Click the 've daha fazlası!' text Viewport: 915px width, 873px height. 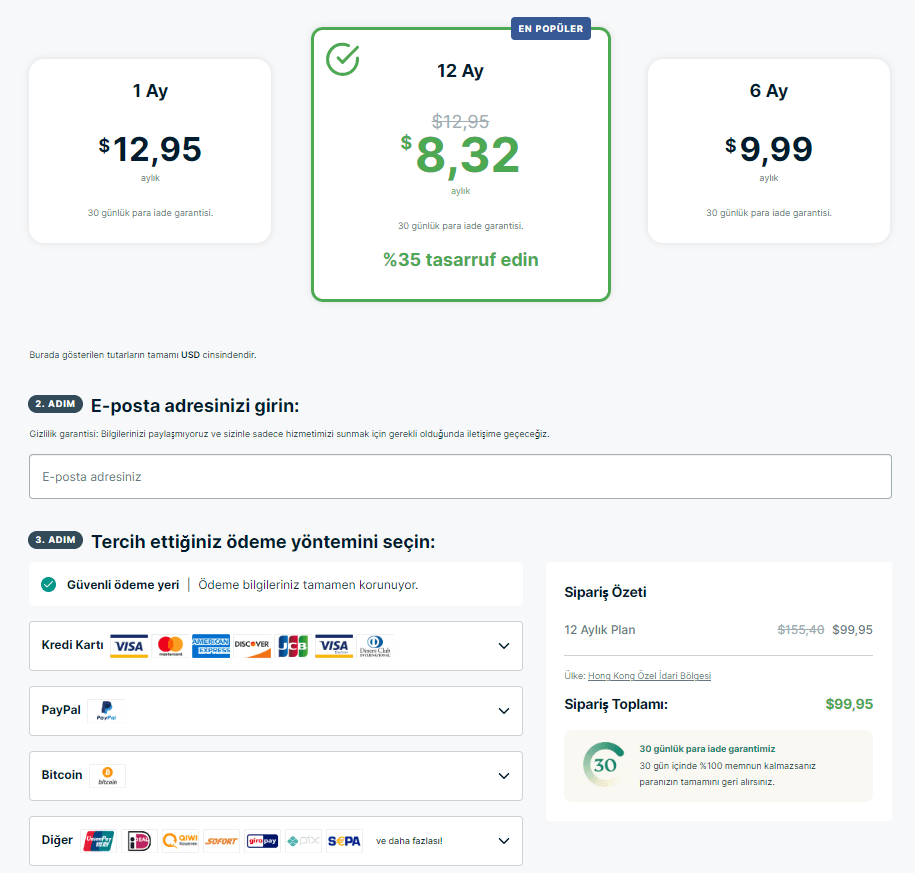(409, 841)
